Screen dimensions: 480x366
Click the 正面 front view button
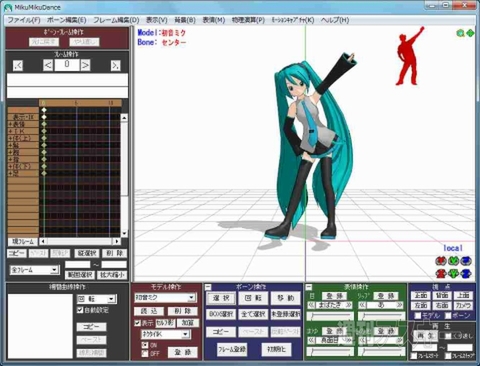coord(421,295)
